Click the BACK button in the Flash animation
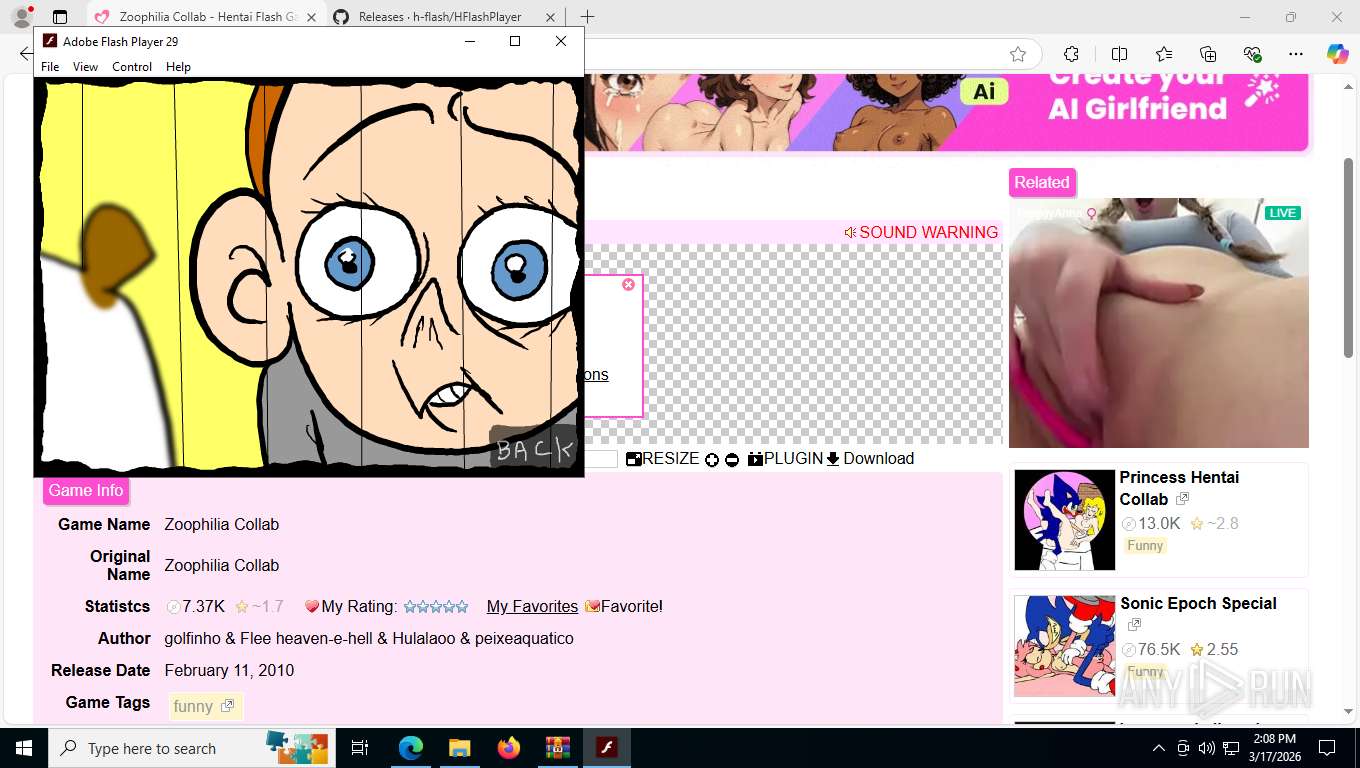The width and height of the screenshot is (1360, 768). (535, 448)
